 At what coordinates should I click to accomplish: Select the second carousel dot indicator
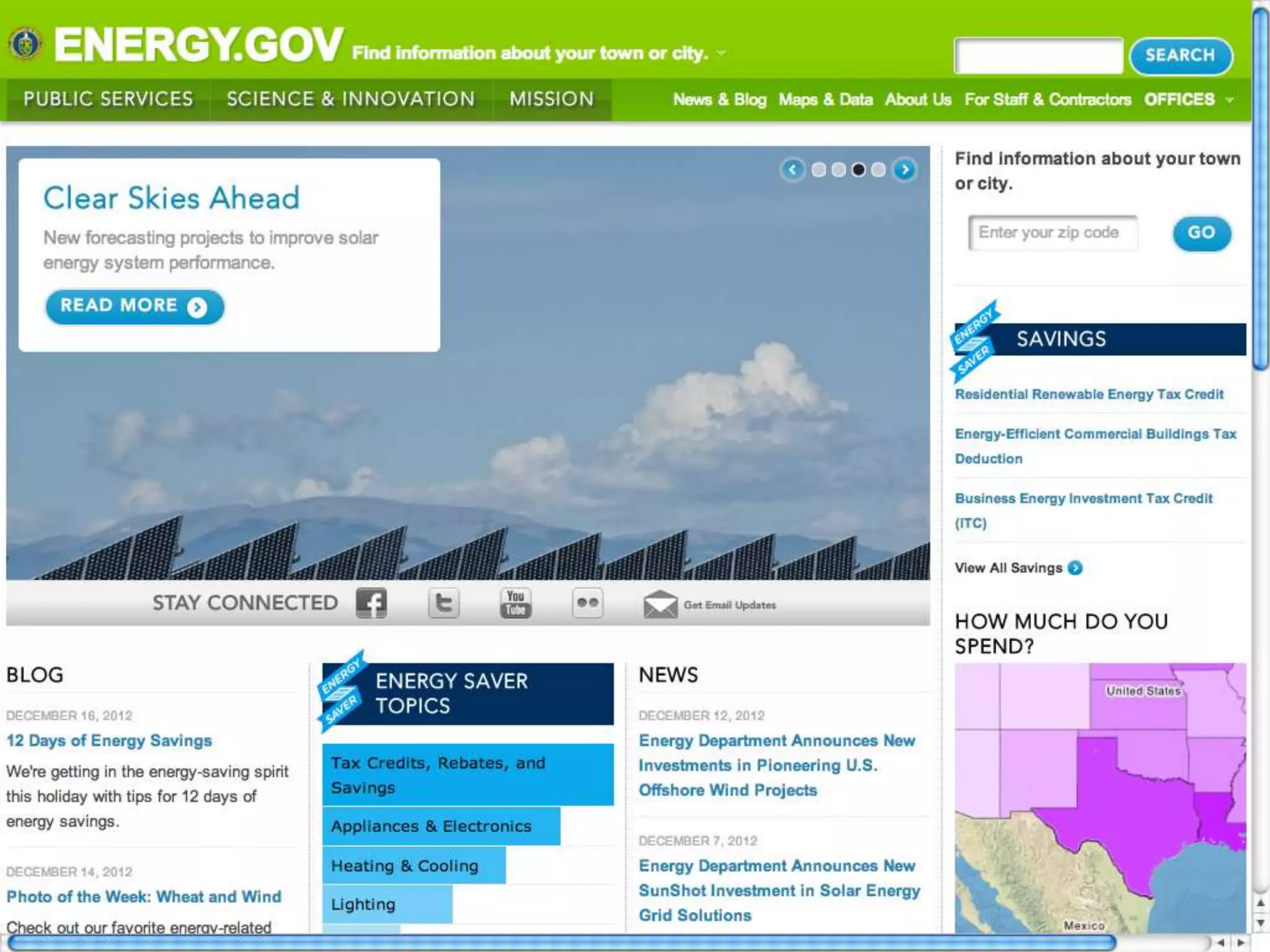(838, 170)
